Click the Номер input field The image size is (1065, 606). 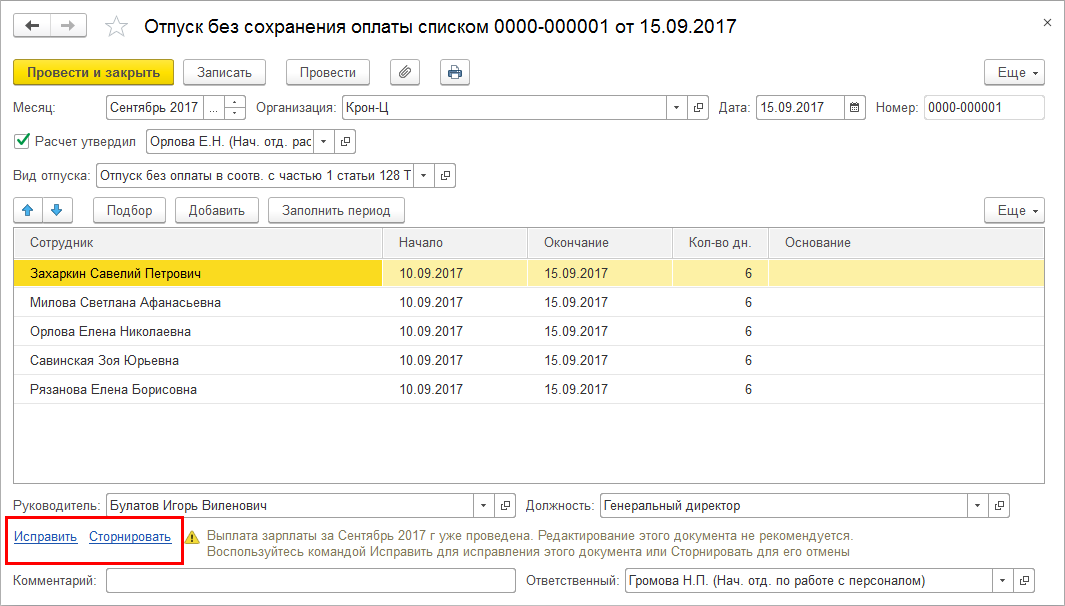(x=984, y=107)
